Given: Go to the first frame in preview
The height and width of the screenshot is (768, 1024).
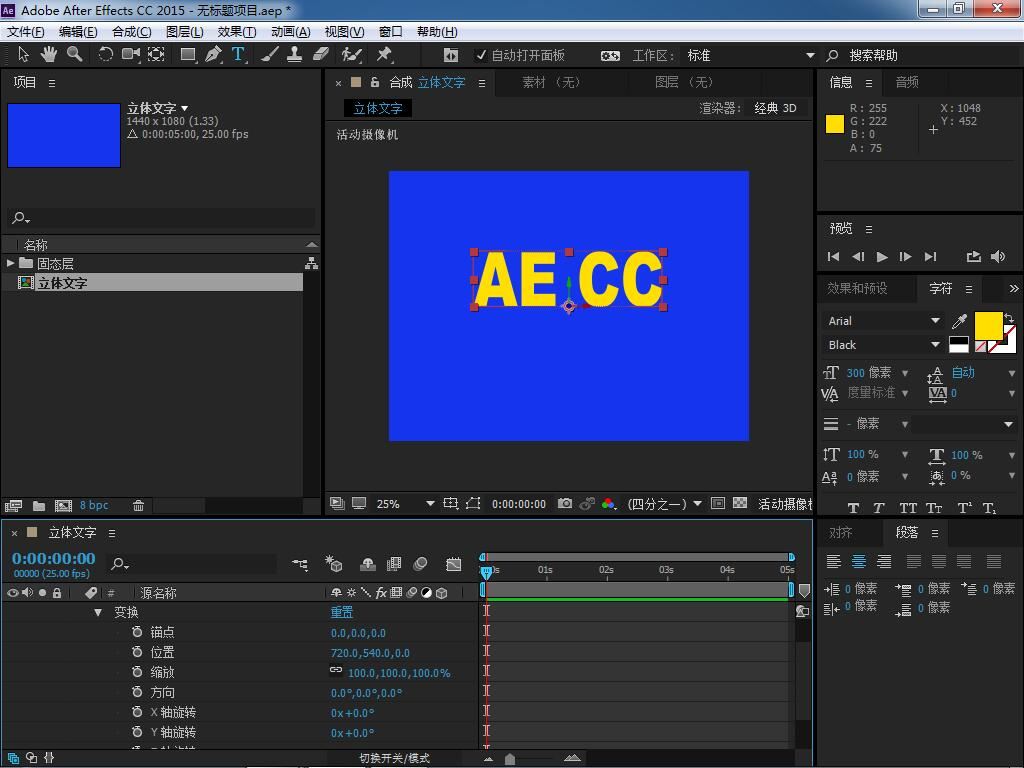Looking at the screenshot, I should [x=833, y=257].
